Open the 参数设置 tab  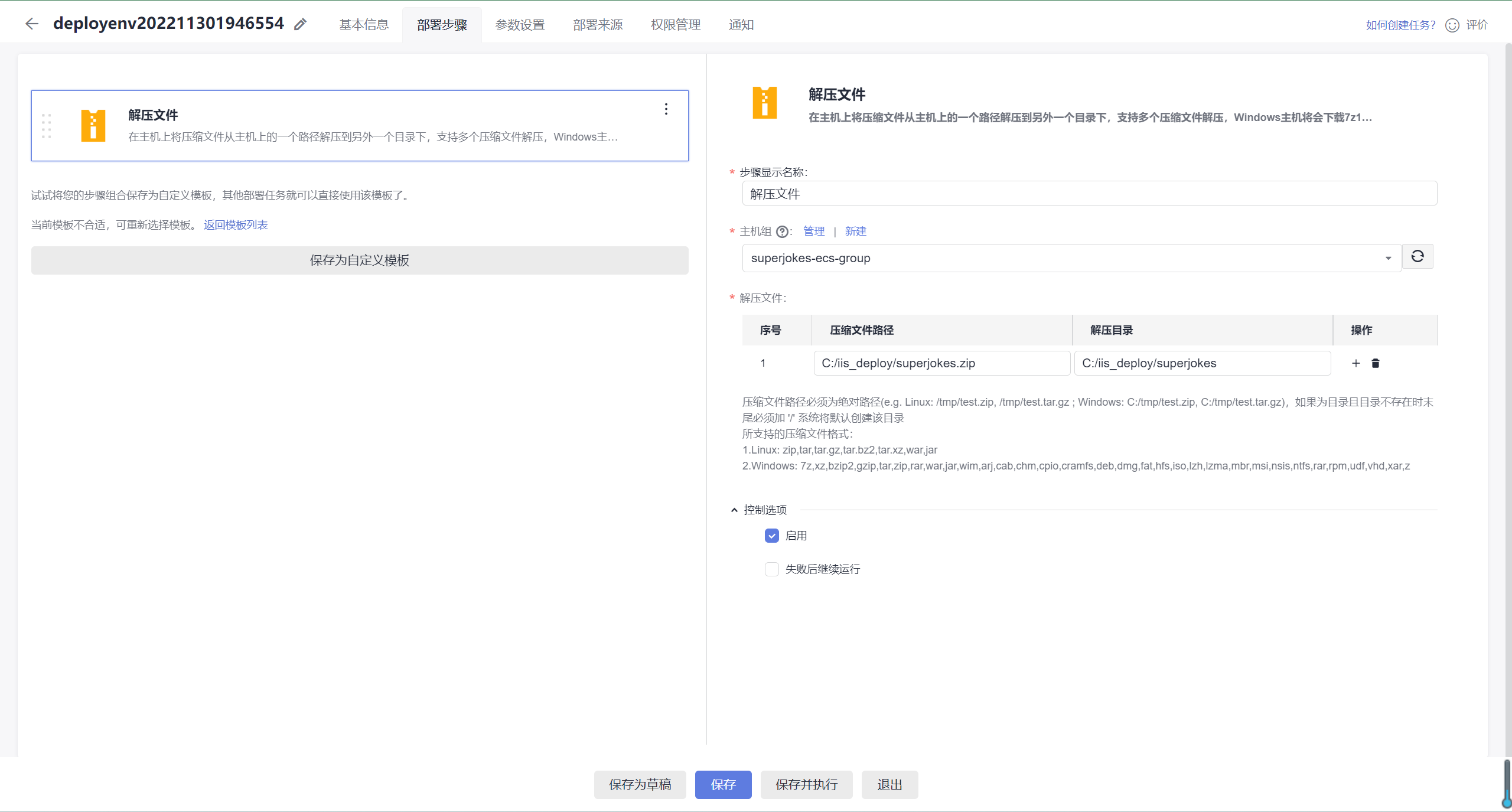[x=520, y=25]
